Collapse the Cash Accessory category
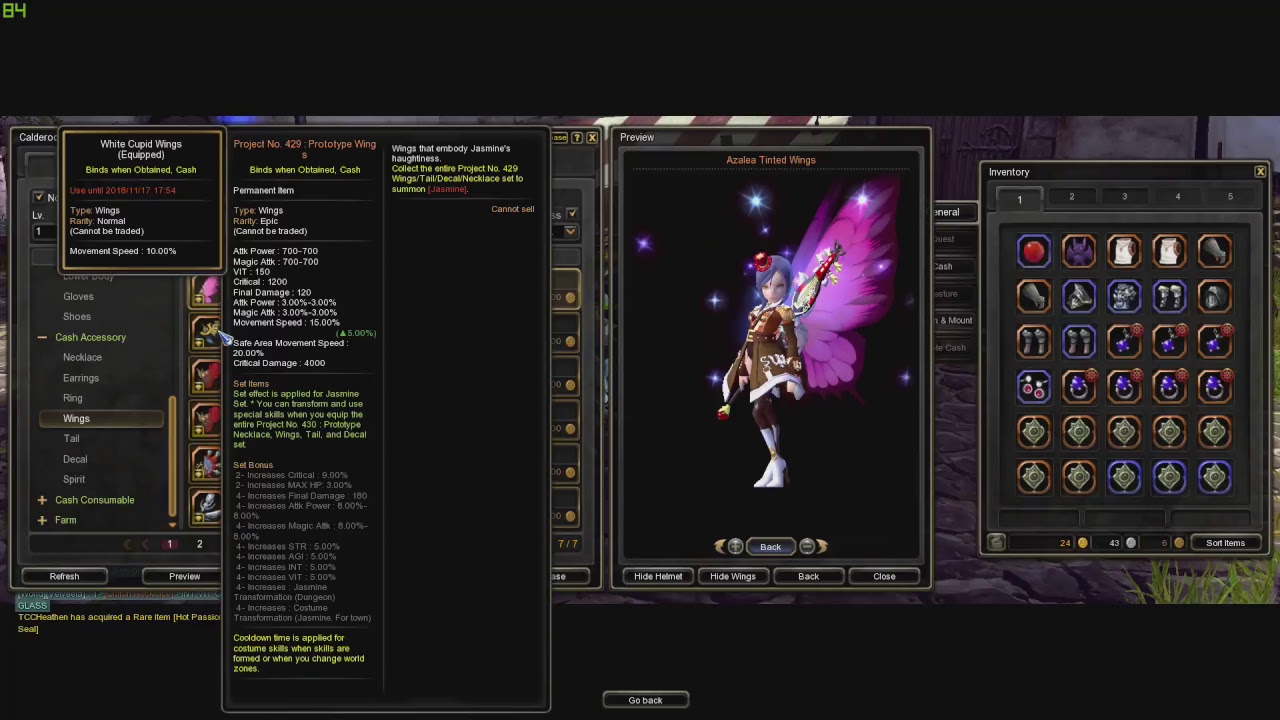The image size is (1280, 720). pyautogui.click(x=42, y=338)
